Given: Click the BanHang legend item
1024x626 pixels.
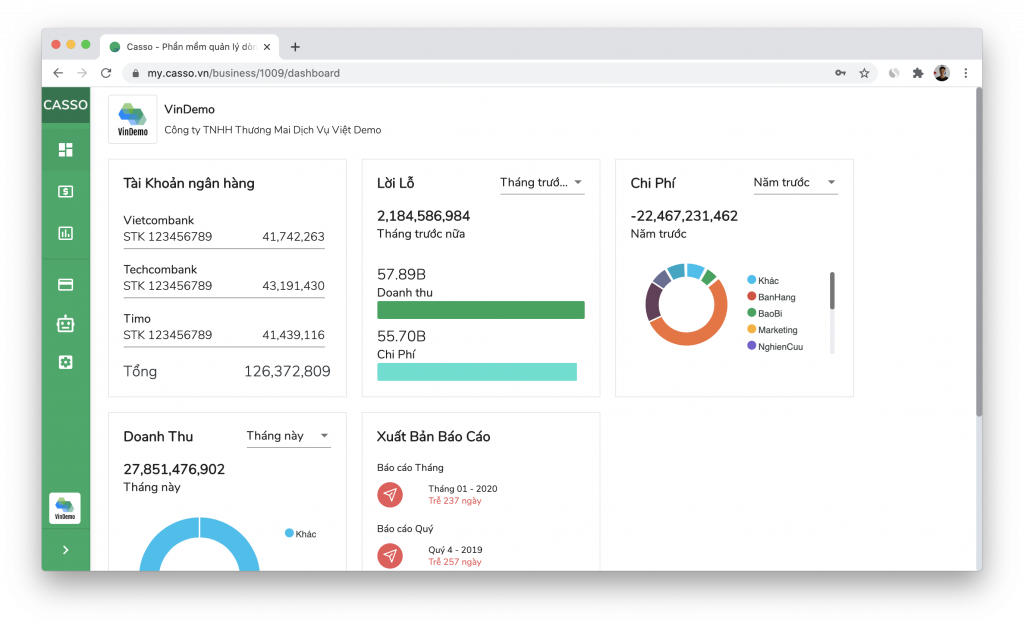Looking at the screenshot, I should click(771, 297).
